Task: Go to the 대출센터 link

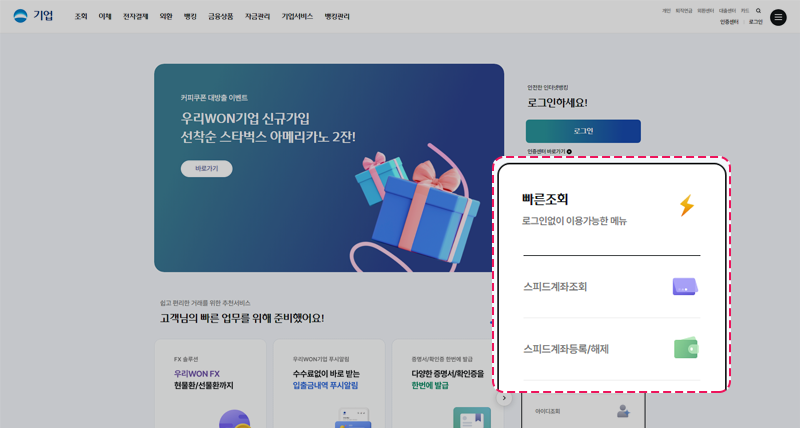Action: pos(728,11)
